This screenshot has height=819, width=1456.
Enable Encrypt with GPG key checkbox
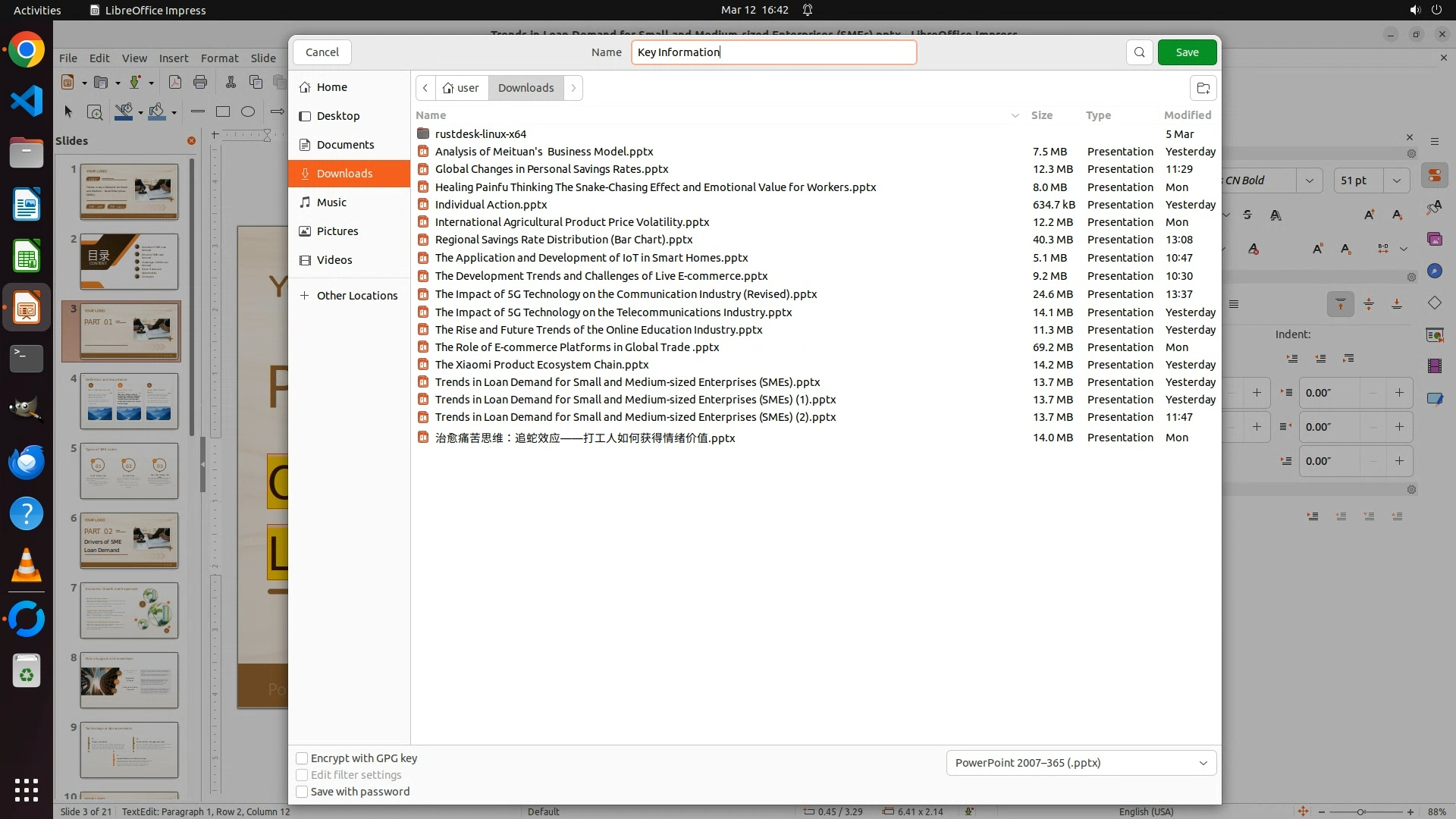302,758
